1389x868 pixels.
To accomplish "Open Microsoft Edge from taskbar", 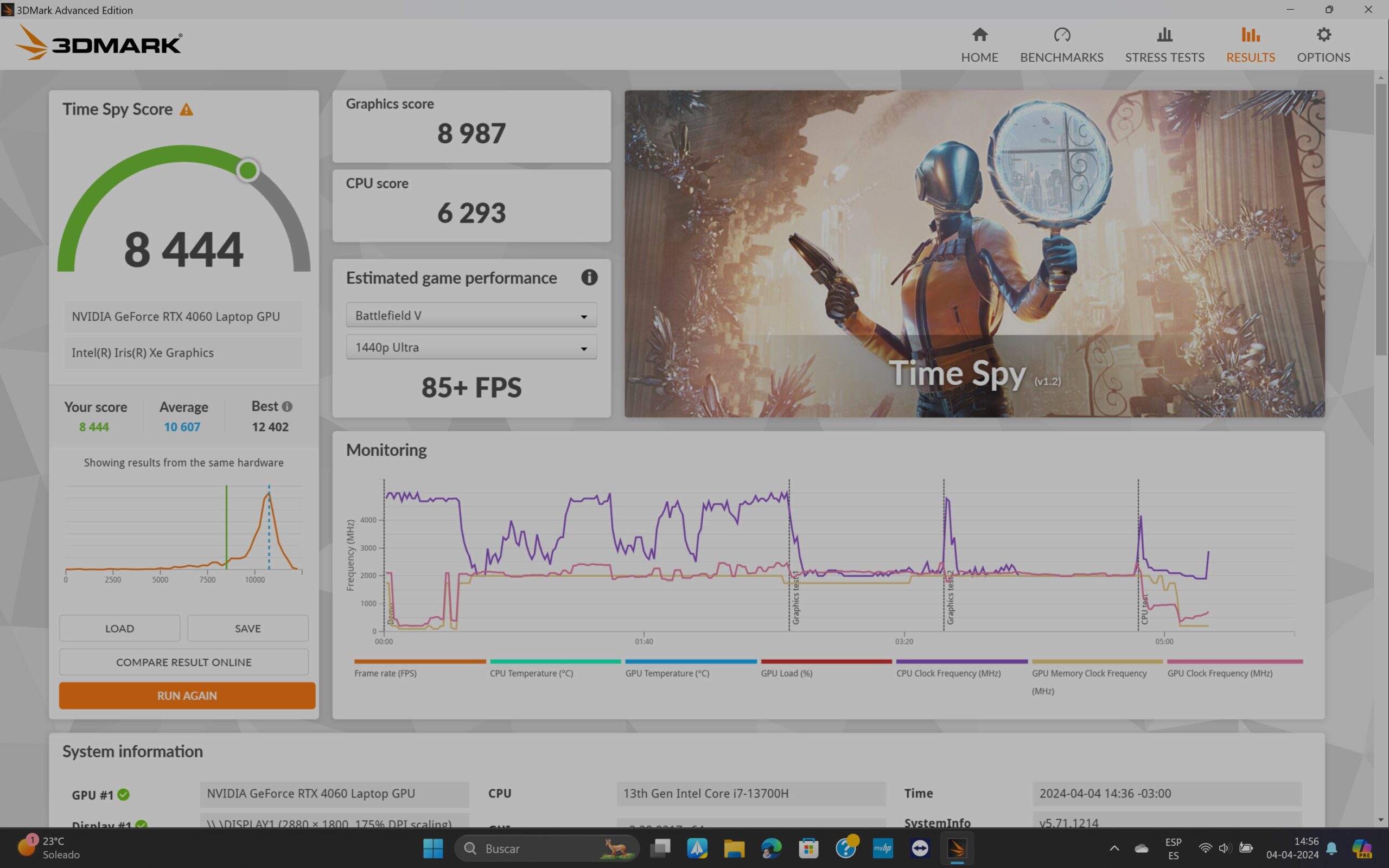I will (772, 848).
